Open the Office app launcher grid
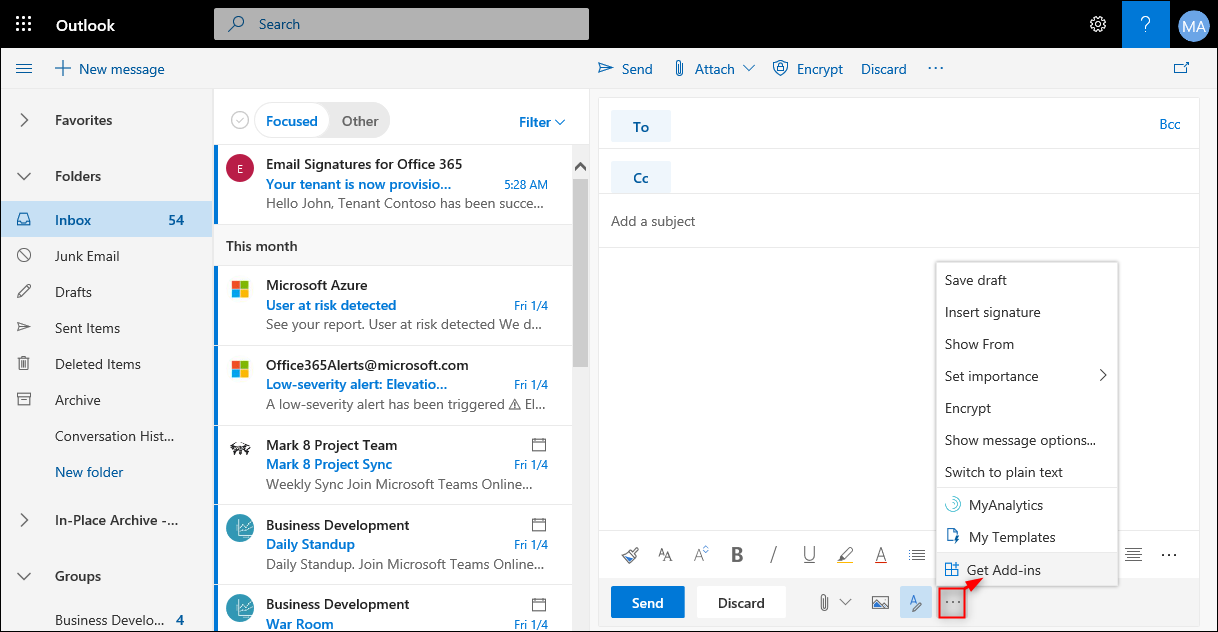Image resolution: width=1218 pixels, height=632 pixels. [23, 23]
